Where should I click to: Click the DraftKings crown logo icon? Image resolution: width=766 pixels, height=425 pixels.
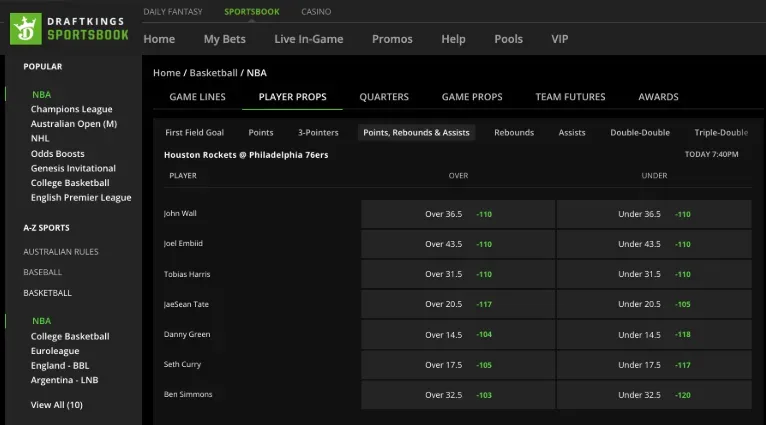point(26,29)
